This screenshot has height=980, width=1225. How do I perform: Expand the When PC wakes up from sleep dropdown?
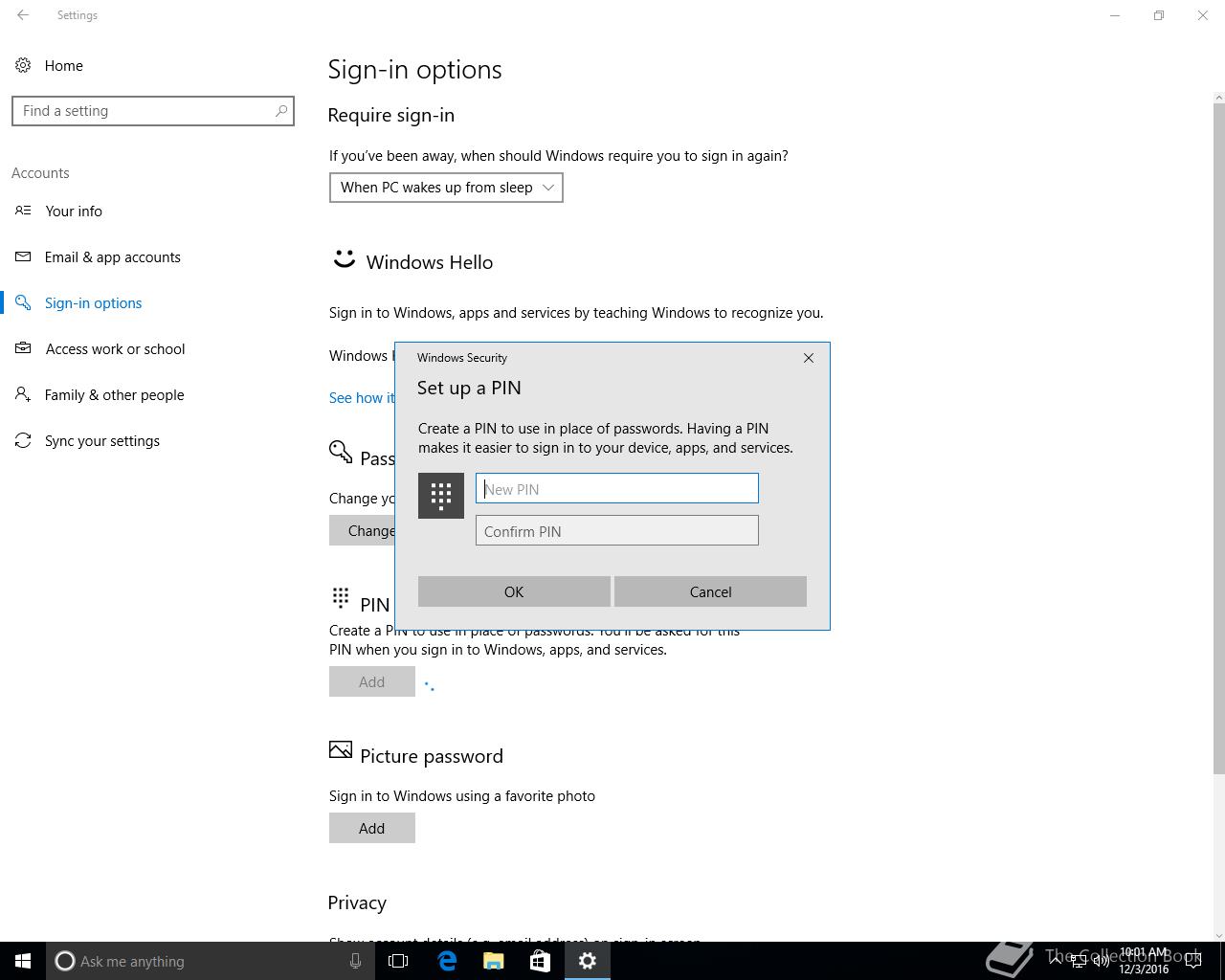tap(446, 188)
